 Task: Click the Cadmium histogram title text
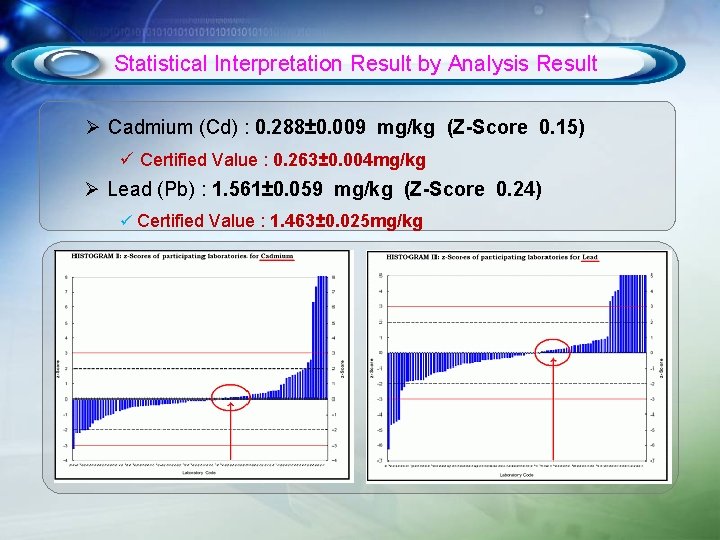coord(182,256)
